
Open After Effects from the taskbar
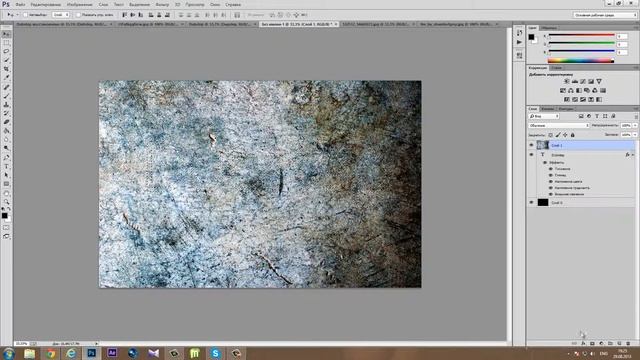112,353
